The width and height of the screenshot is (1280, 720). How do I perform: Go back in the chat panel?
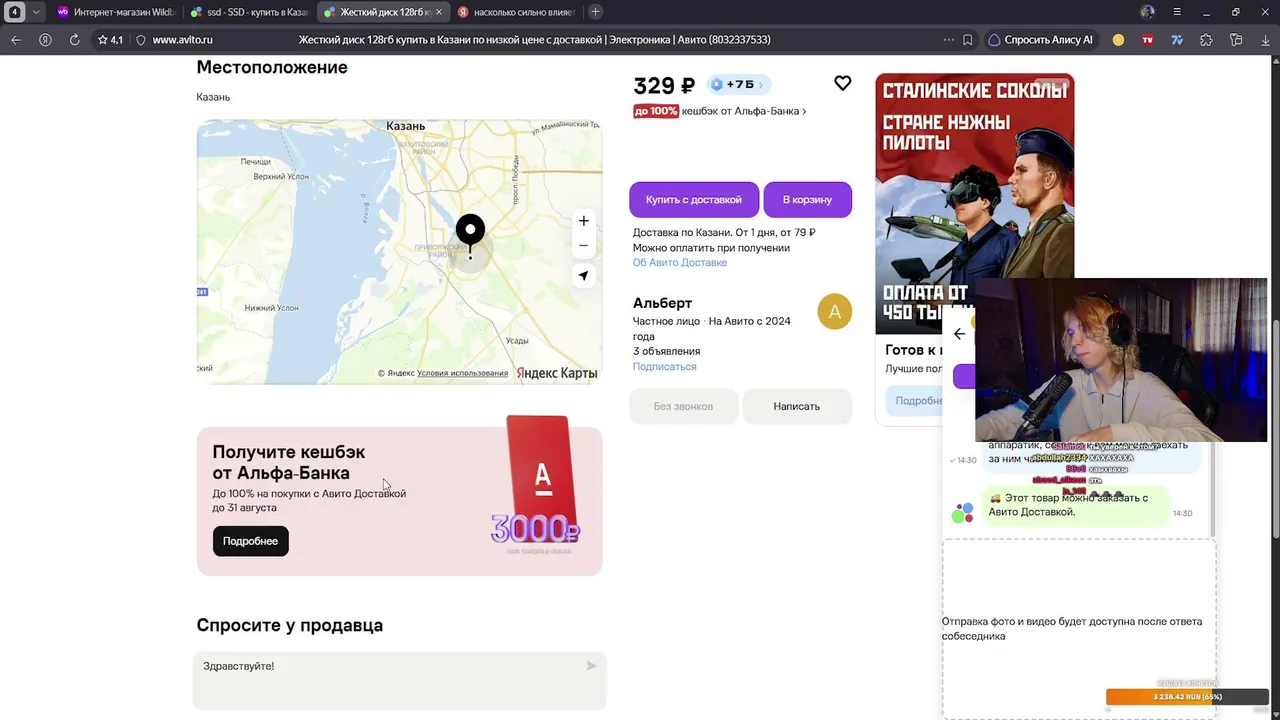959,334
